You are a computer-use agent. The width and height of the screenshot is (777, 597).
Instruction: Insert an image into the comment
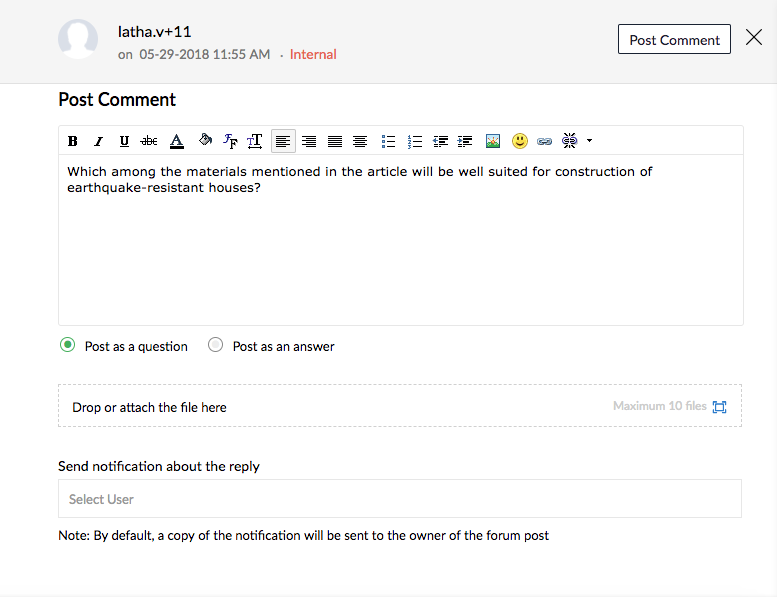click(493, 141)
